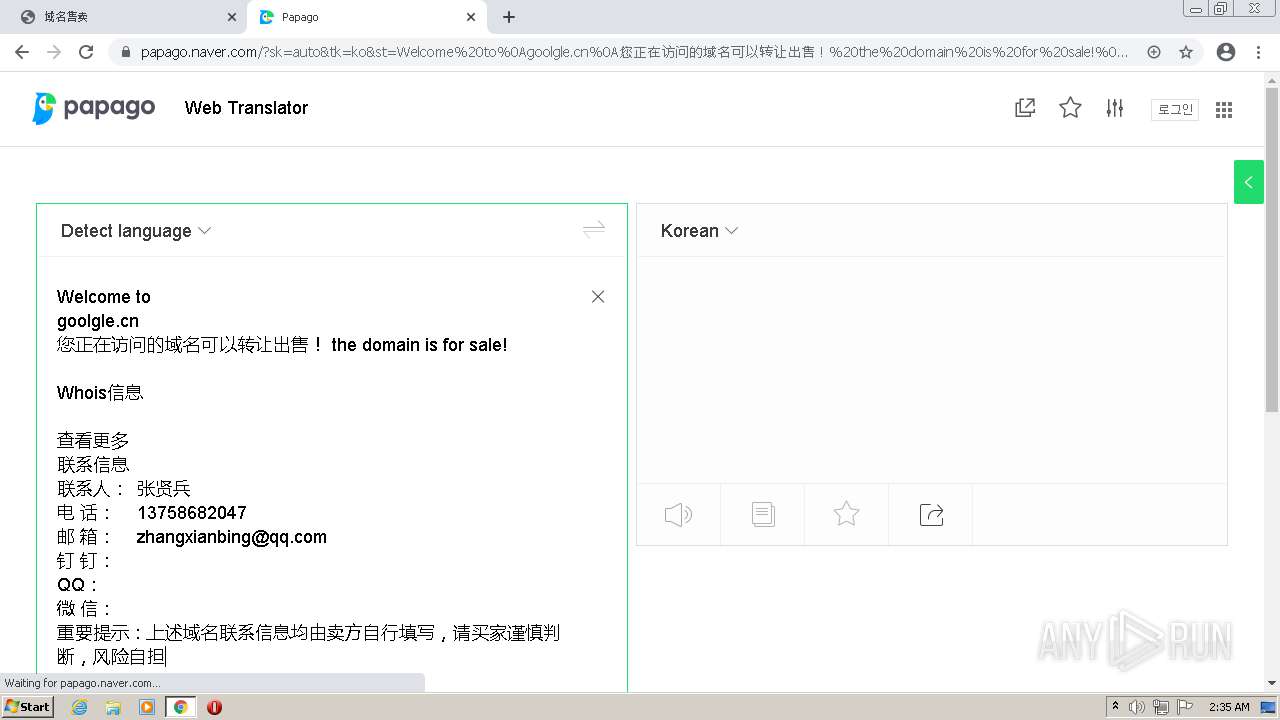Click the address bar URL

coord(635,52)
